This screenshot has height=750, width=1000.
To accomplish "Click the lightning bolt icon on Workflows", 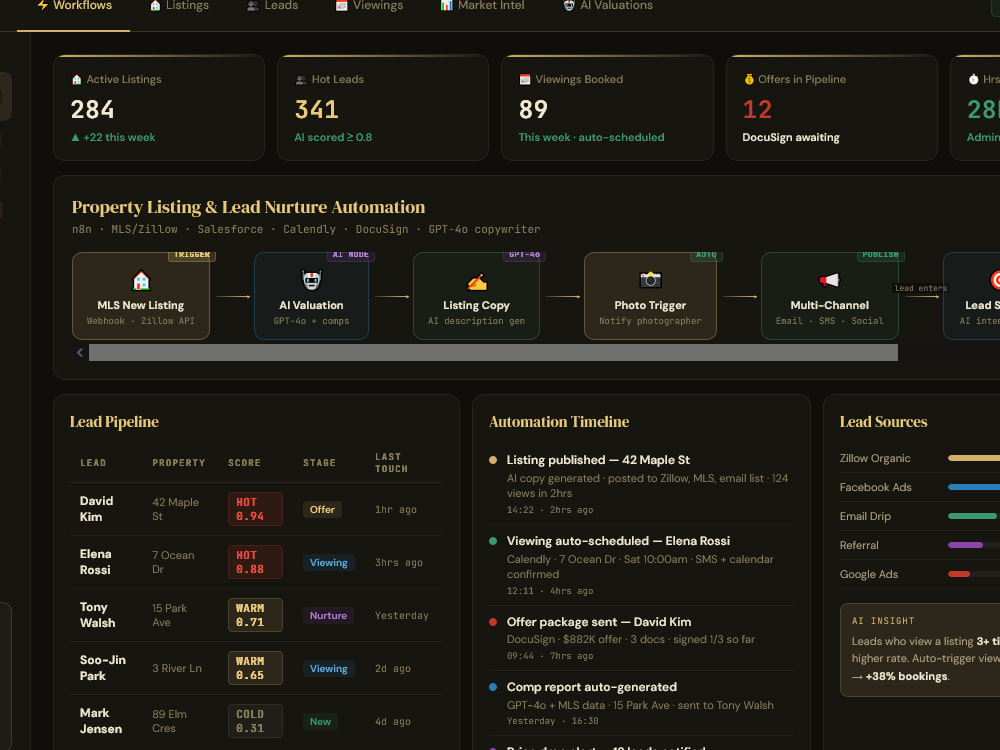I will click(x=43, y=5).
